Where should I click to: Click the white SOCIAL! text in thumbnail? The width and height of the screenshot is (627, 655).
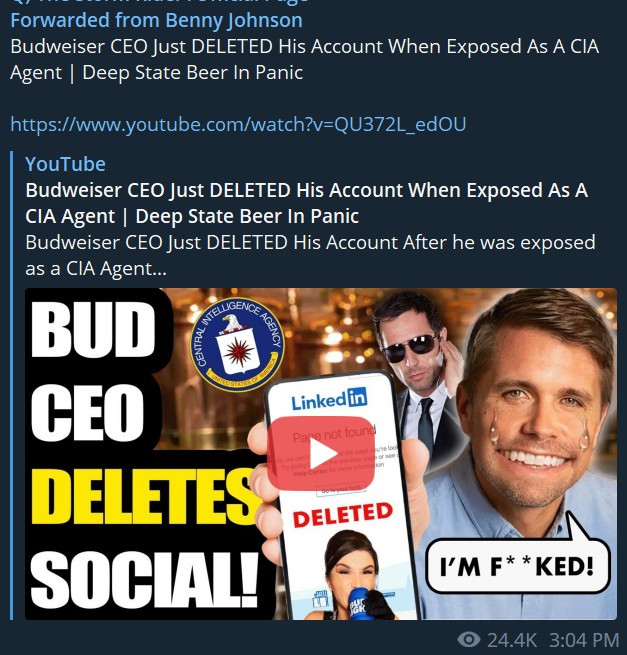pos(145,581)
